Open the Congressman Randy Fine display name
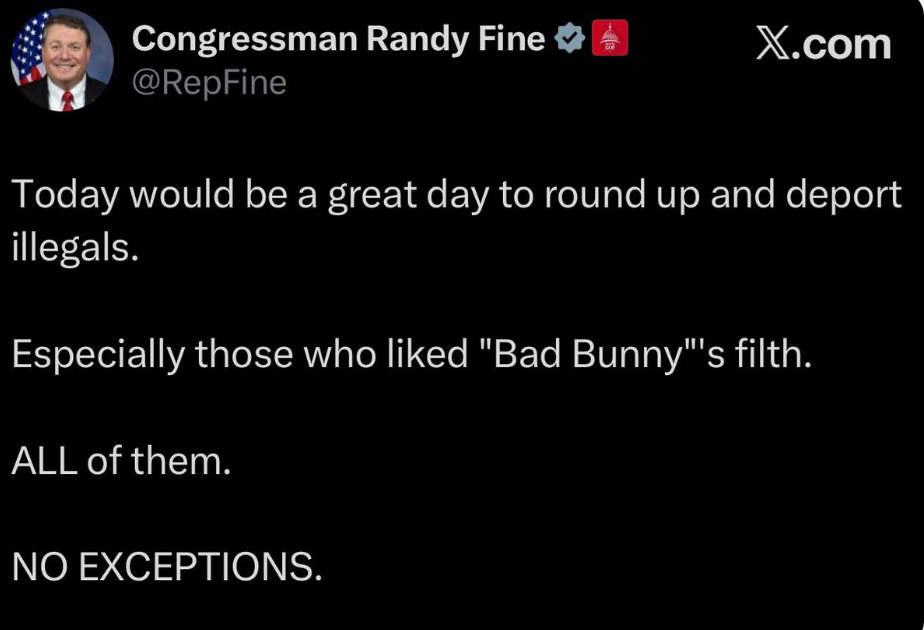Image resolution: width=924 pixels, height=630 pixels. [x=339, y=39]
